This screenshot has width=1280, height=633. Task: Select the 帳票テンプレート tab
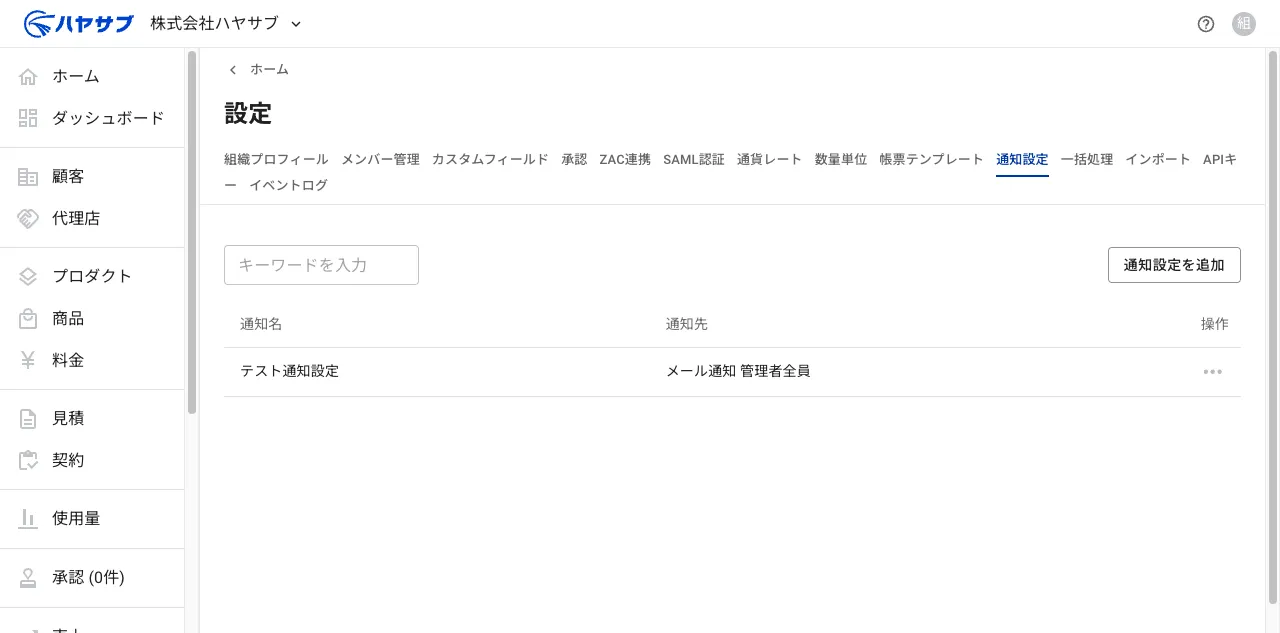[x=932, y=159]
